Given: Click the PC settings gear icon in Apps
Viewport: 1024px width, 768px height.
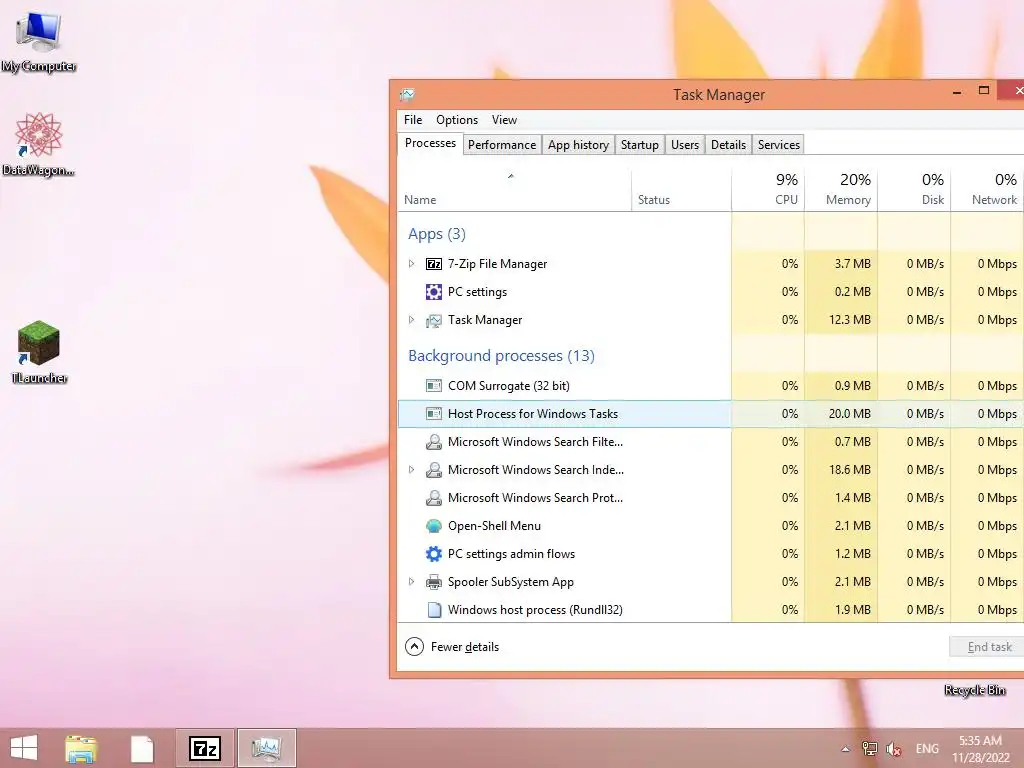Looking at the screenshot, I should (434, 292).
